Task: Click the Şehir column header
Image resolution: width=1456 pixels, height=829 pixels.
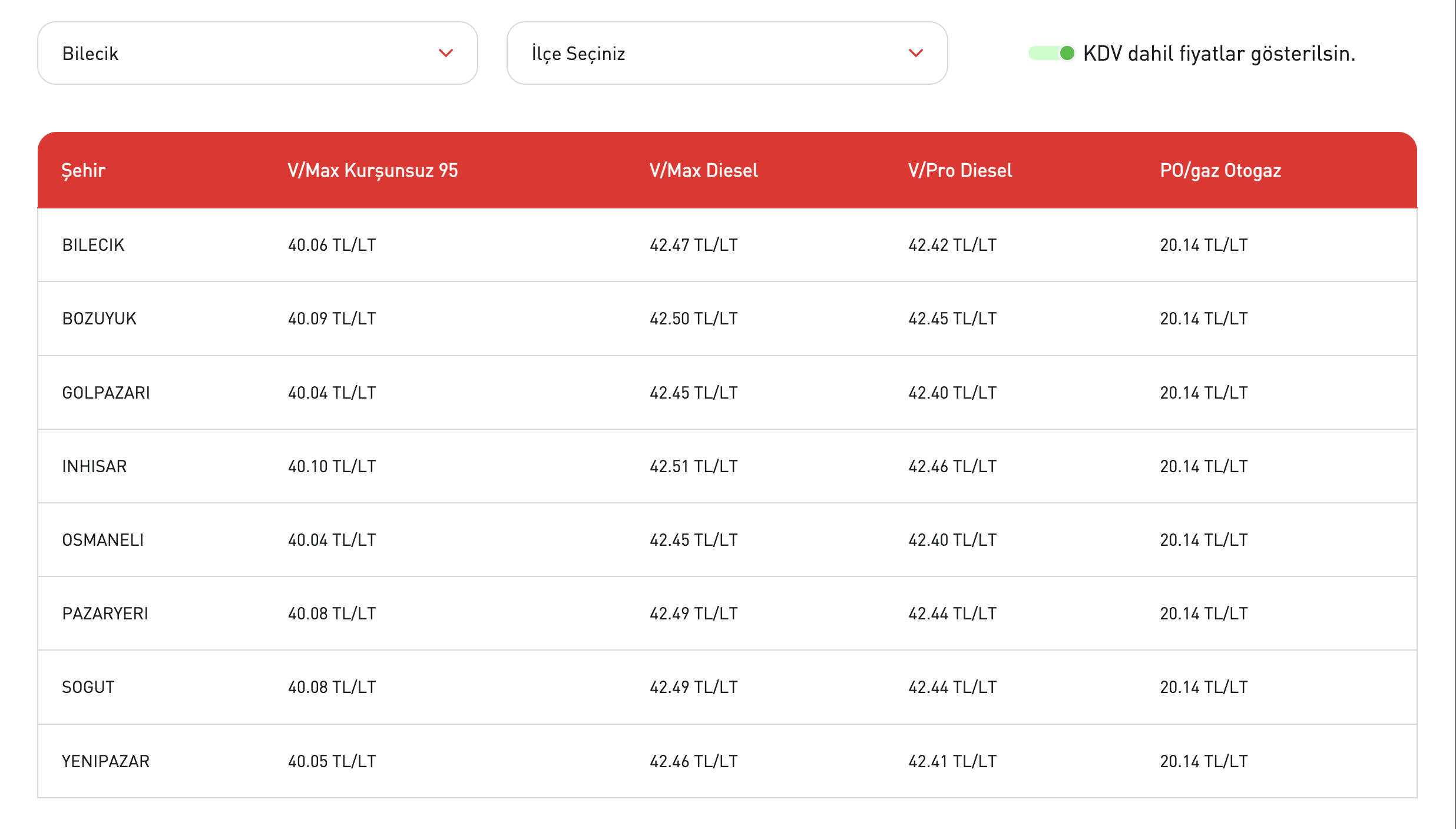Action: pyautogui.click(x=84, y=170)
